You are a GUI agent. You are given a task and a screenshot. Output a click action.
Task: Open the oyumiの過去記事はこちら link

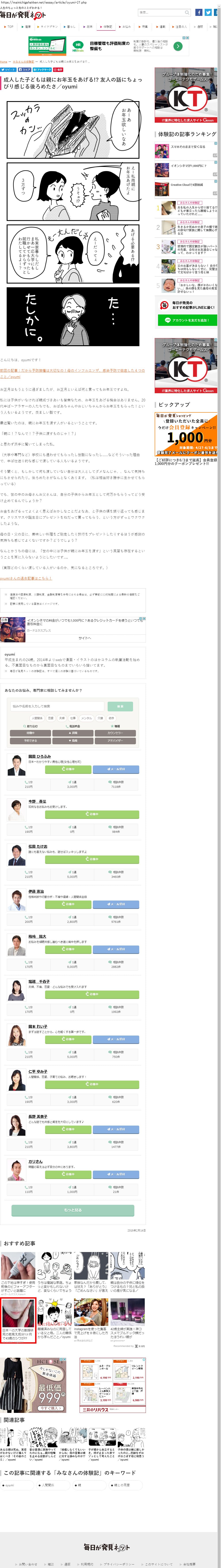click(26, 578)
